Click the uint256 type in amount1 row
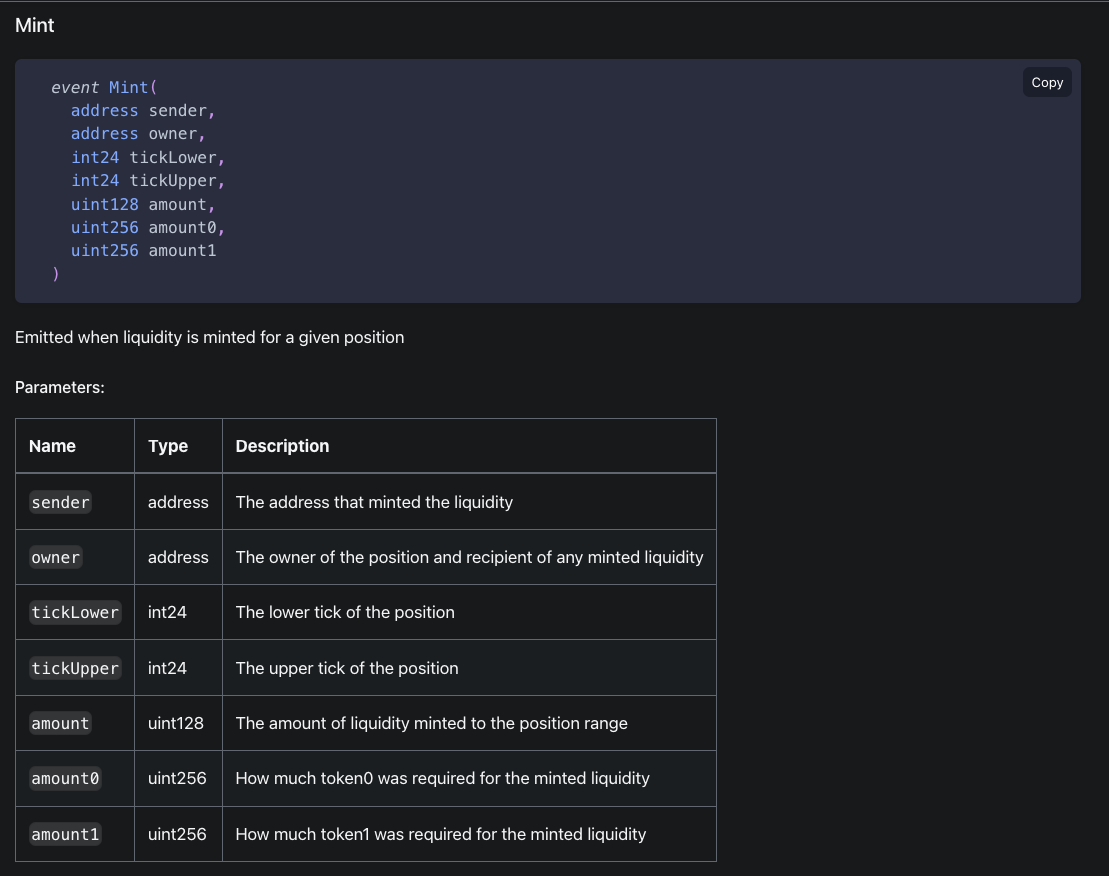 coord(177,834)
